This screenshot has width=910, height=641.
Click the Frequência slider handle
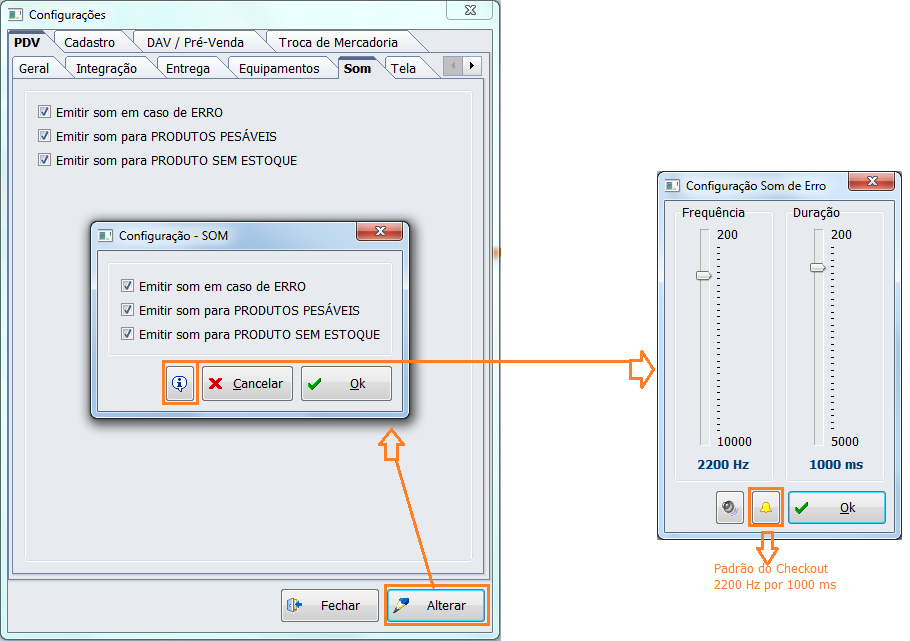[x=703, y=275]
